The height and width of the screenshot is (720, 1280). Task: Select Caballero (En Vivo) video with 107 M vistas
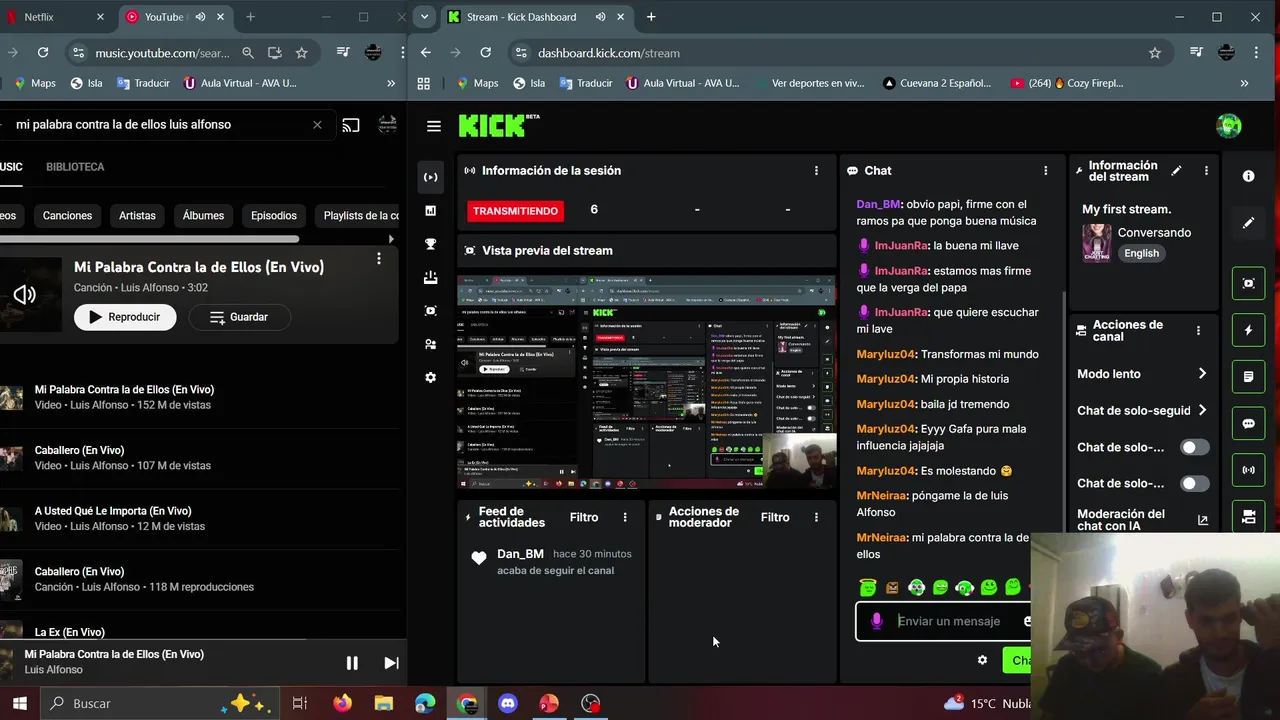pyautogui.click(x=123, y=458)
